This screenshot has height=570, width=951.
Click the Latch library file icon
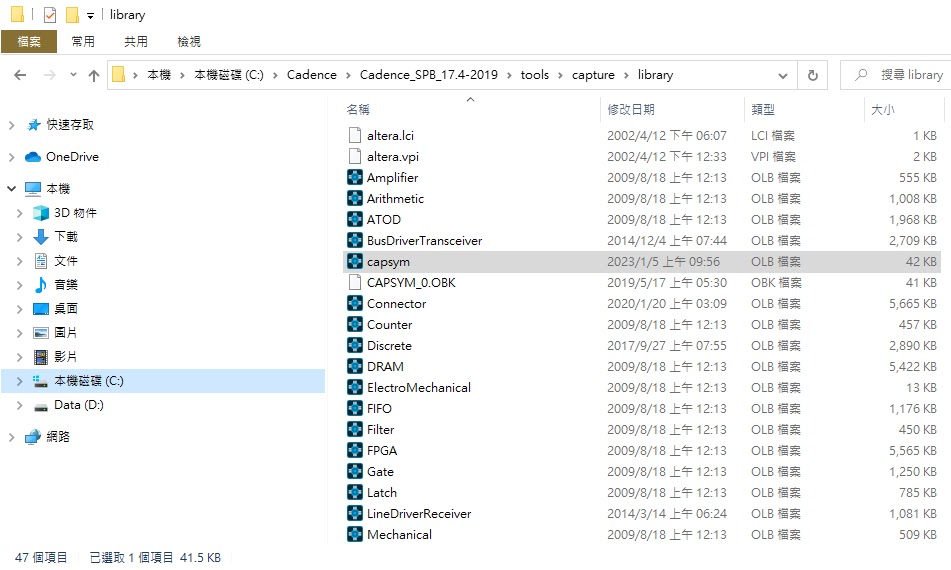(x=355, y=492)
